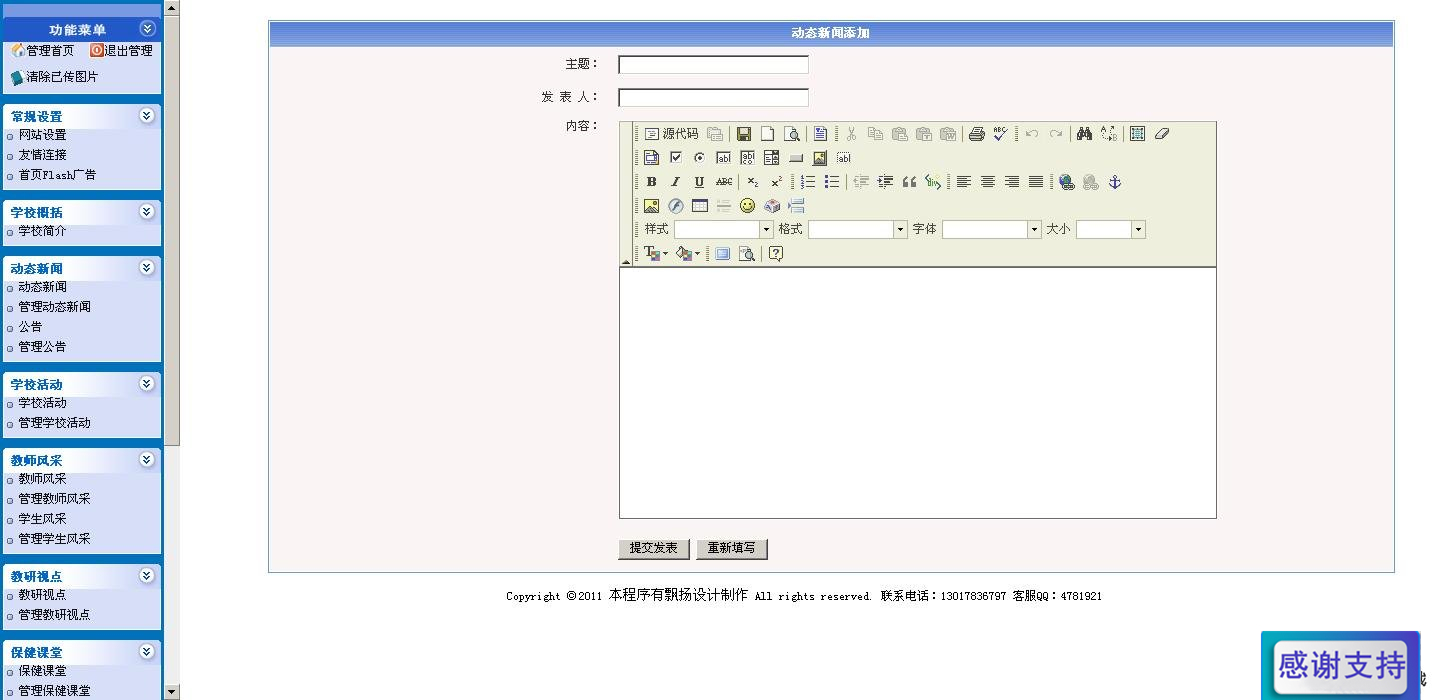Viewport: 1440px width, 700px height.
Task: Open the 大小 size dropdown
Action: [x=1110, y=230]
